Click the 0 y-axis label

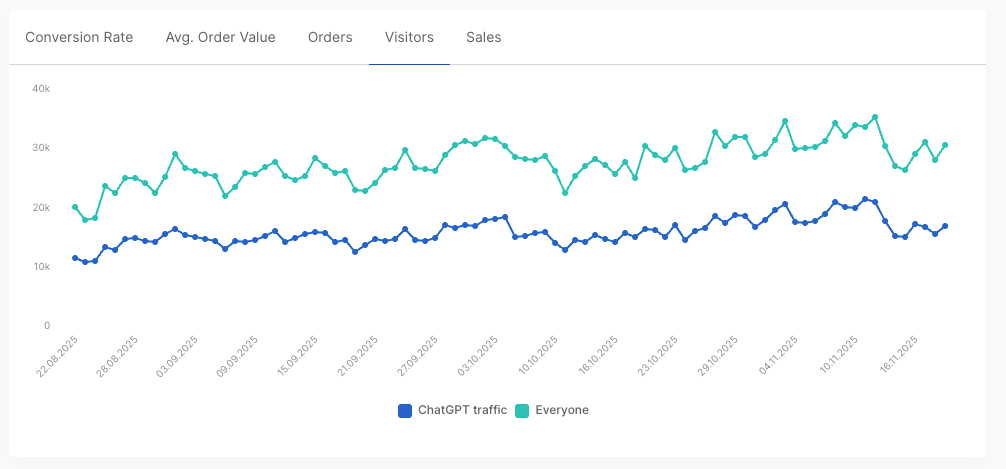(x=47, y=326)
